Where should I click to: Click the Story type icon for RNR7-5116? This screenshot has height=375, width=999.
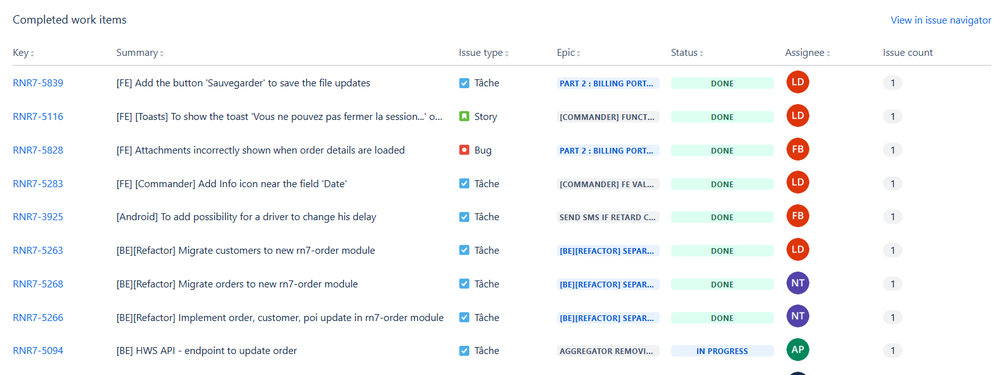click(464, 117)
